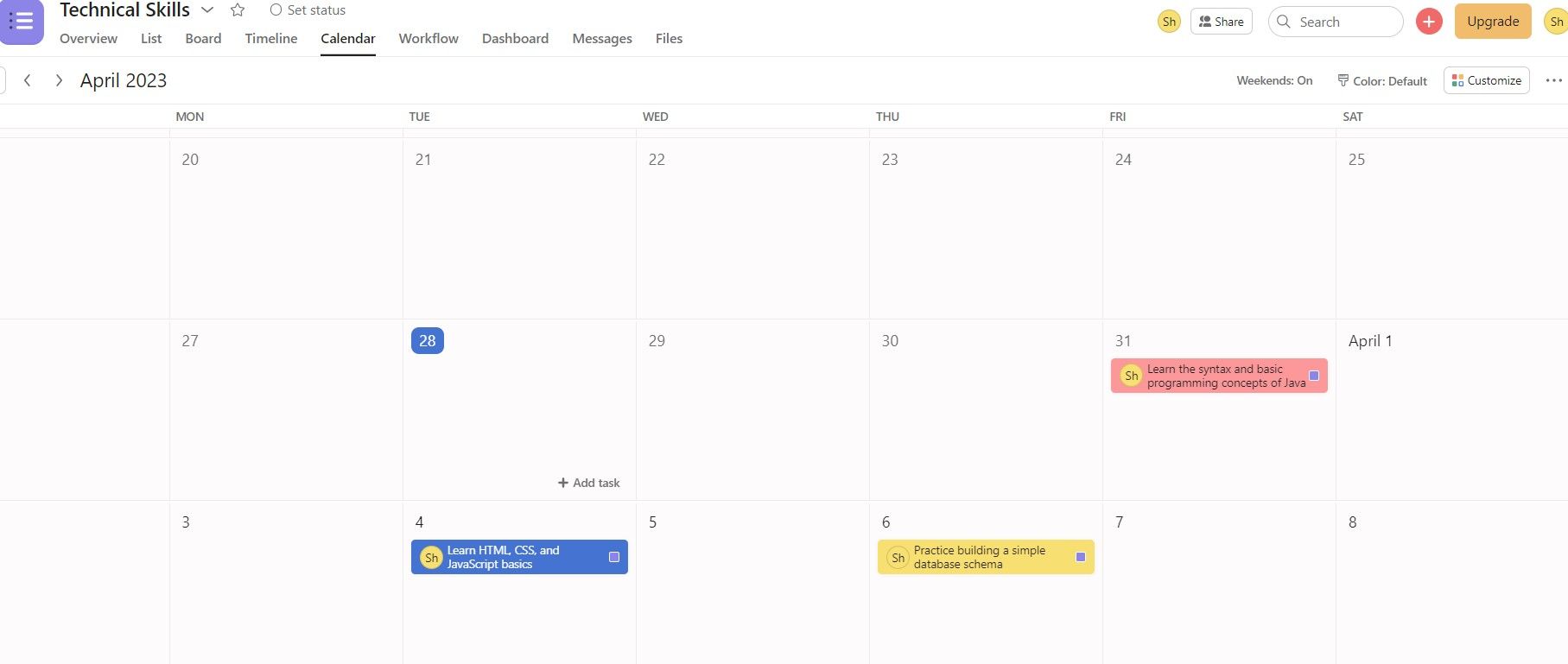Mark the Java syntax task complete checkbox
The height and width of the screenshot is (664, 1568).
tap(1314, 376)
